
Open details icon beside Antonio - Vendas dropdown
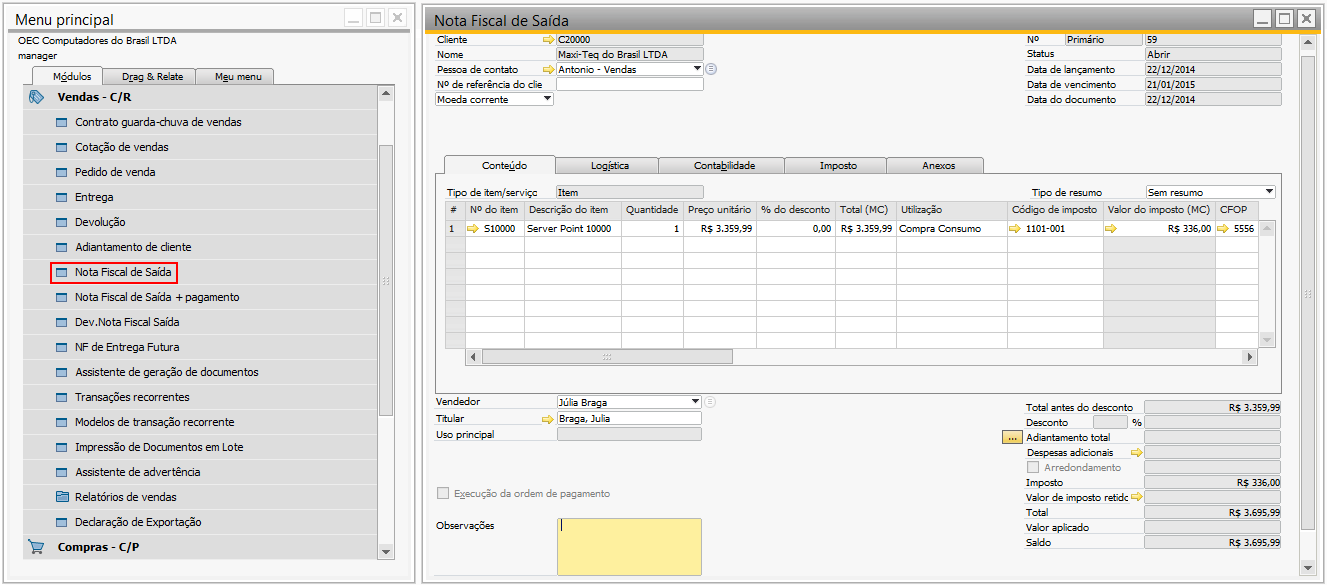click(711, 69)
